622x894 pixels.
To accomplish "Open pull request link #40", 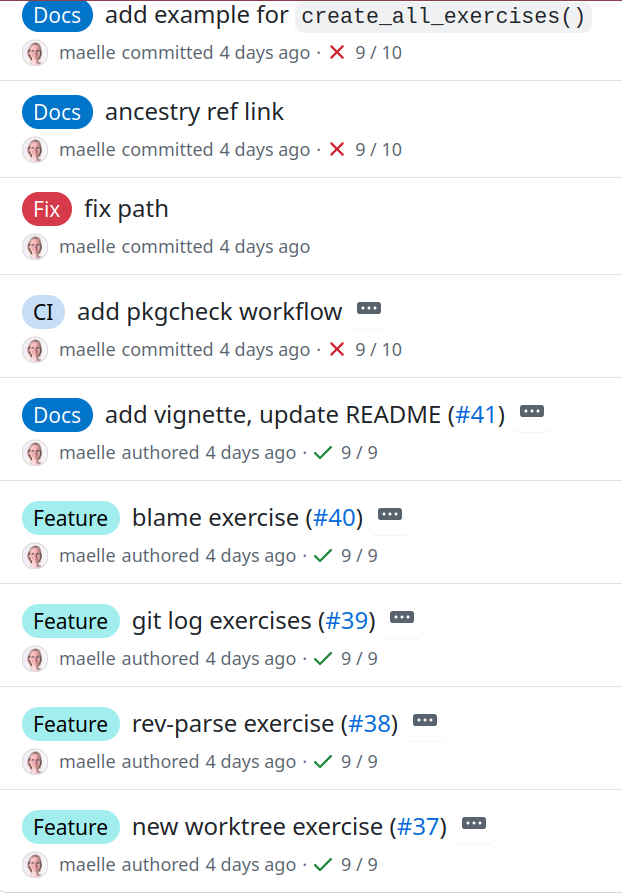I will (334, 518).
